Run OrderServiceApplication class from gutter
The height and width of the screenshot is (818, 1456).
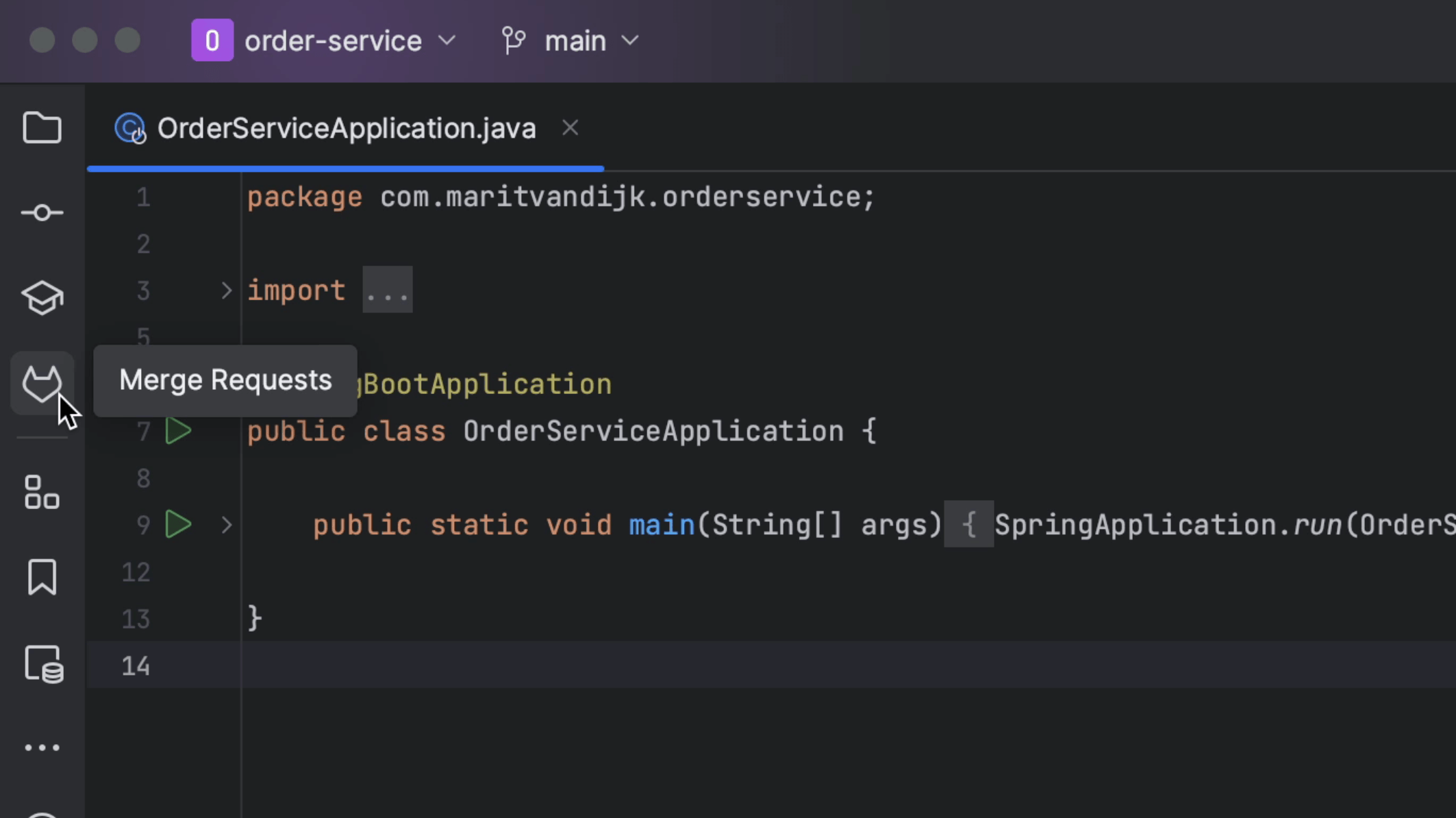pyautogui.click(x=178, y=431)
